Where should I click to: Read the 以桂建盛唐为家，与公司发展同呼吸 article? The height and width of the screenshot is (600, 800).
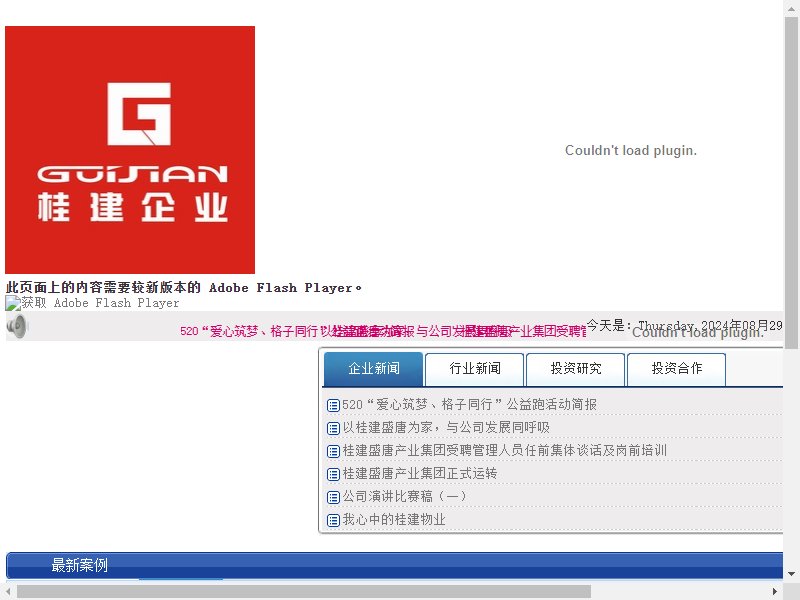(446, 428)
